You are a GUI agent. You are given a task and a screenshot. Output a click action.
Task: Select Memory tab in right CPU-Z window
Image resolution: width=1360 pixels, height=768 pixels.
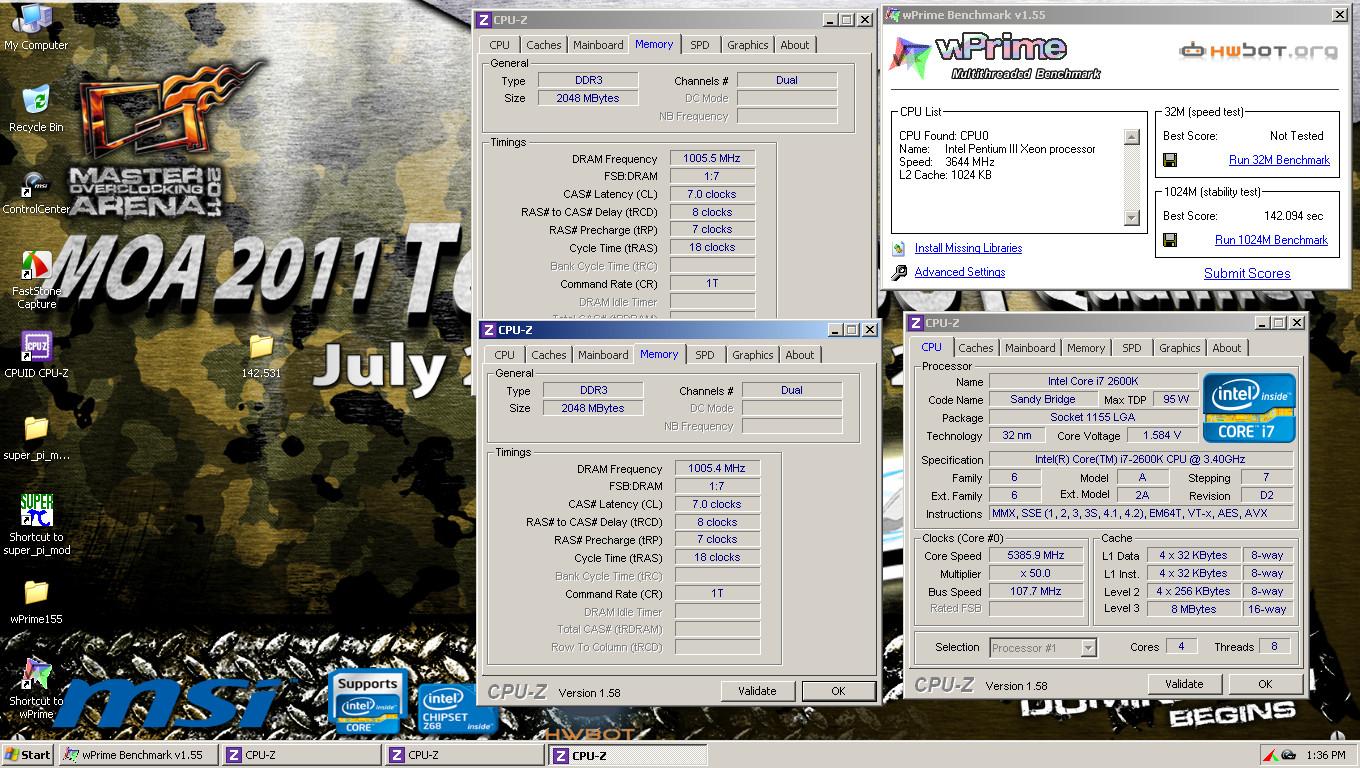click(x=1086, y=348)
